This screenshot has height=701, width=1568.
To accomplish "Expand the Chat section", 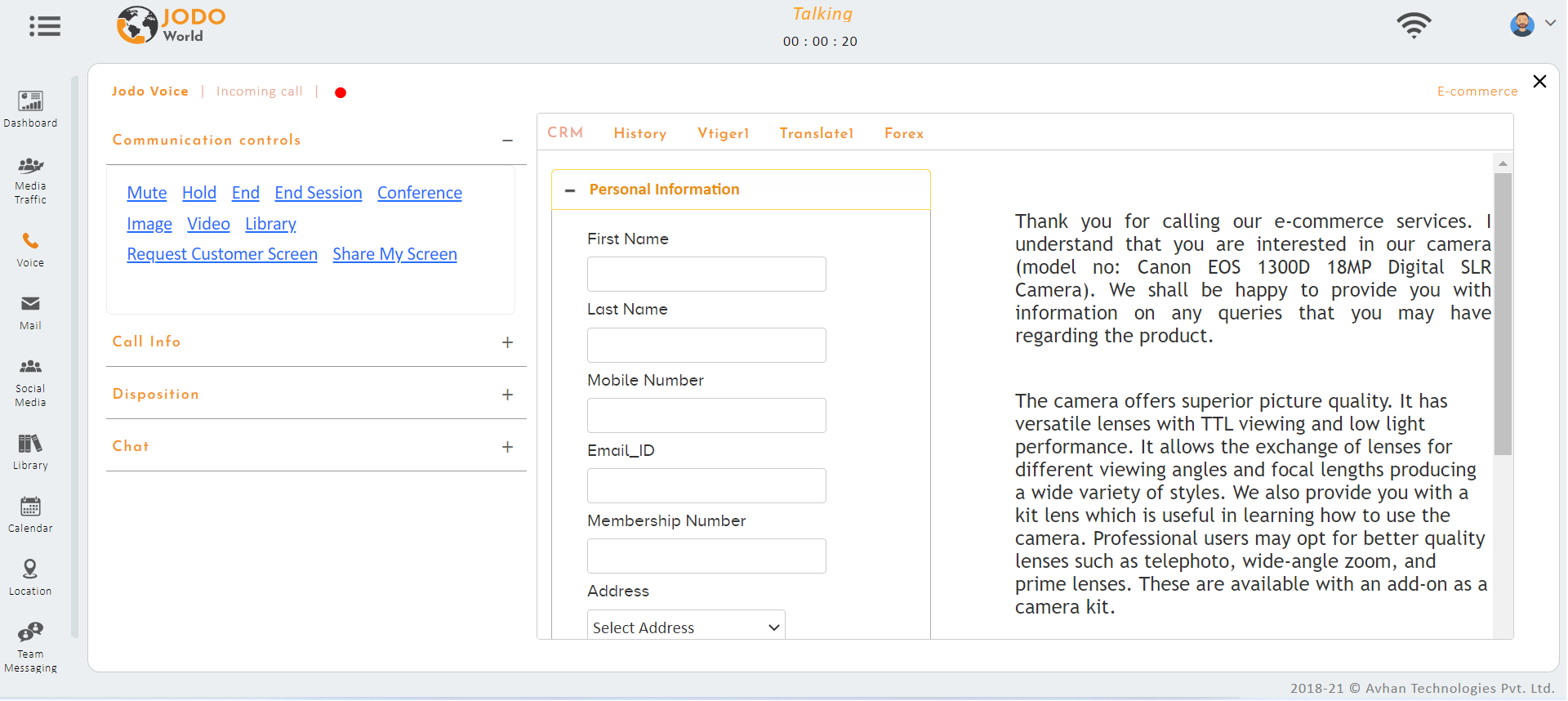I will [507, 447].
